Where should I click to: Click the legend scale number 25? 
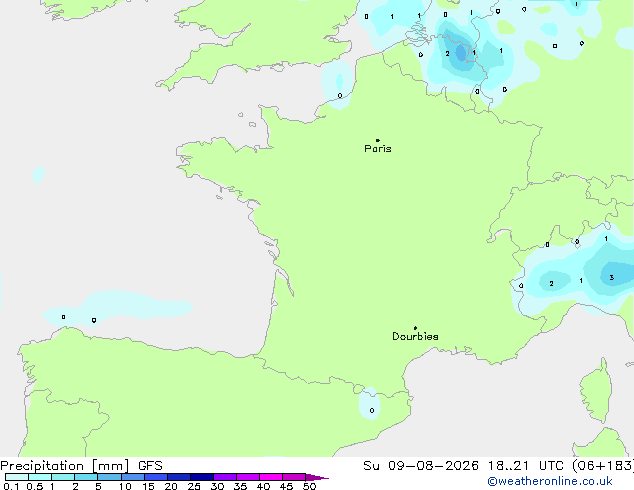[x=194, y=486]
